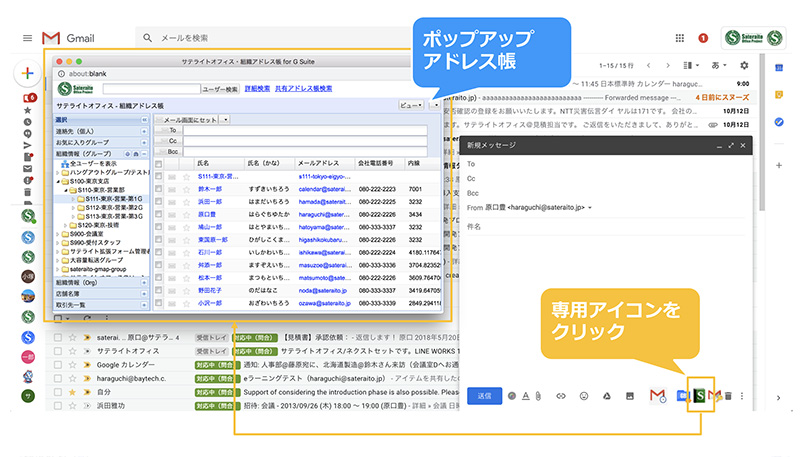The image size is (800, 457).
Task: Insert a link in the compose toolbar
Action: 561,396
